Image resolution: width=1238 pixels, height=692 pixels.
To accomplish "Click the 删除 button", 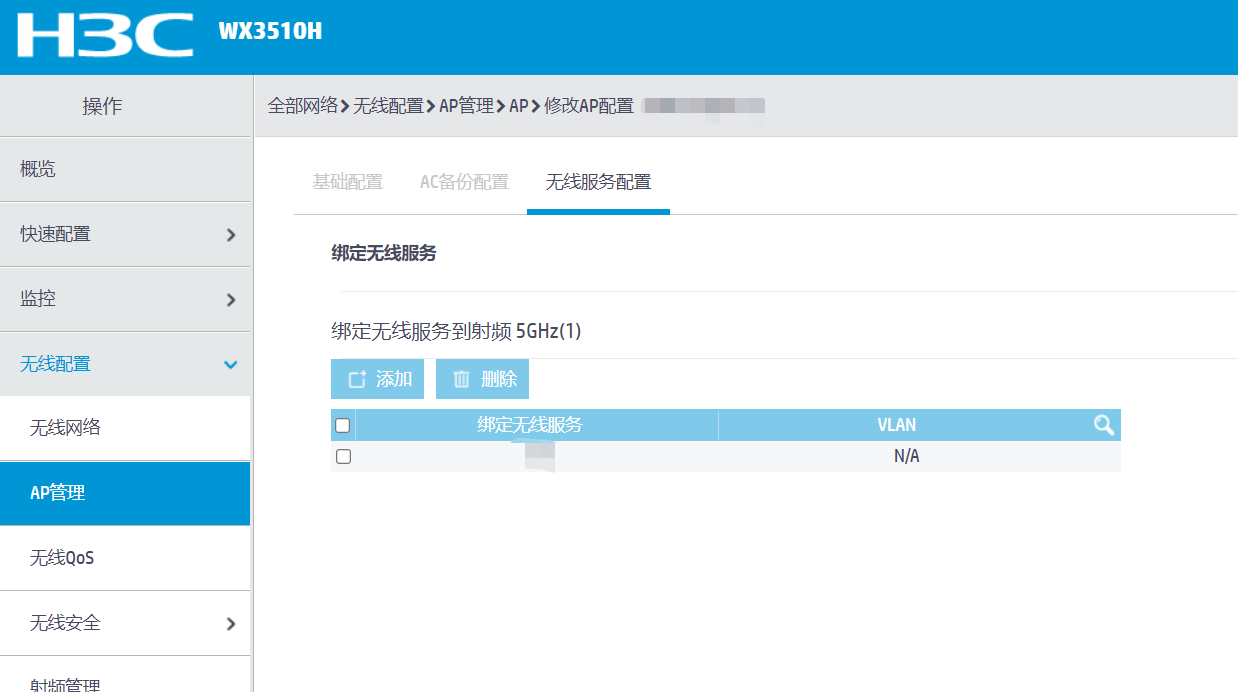I will click(x=482, y=378).
